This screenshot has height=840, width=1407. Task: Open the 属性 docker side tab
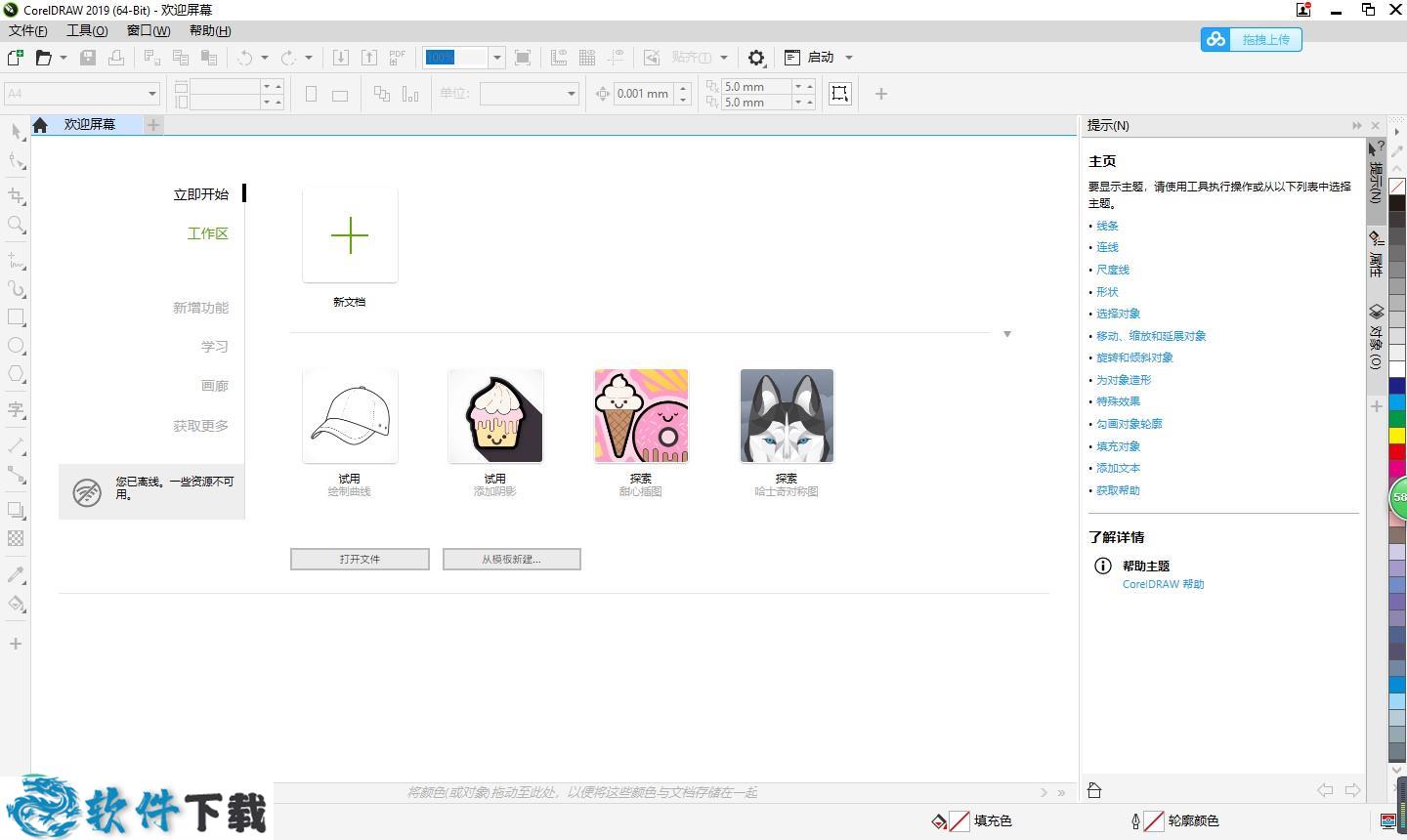(x=1376, y=254)
